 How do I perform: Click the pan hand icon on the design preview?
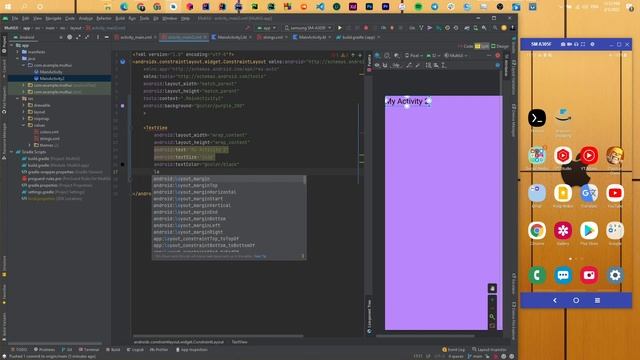coord(492,288)
